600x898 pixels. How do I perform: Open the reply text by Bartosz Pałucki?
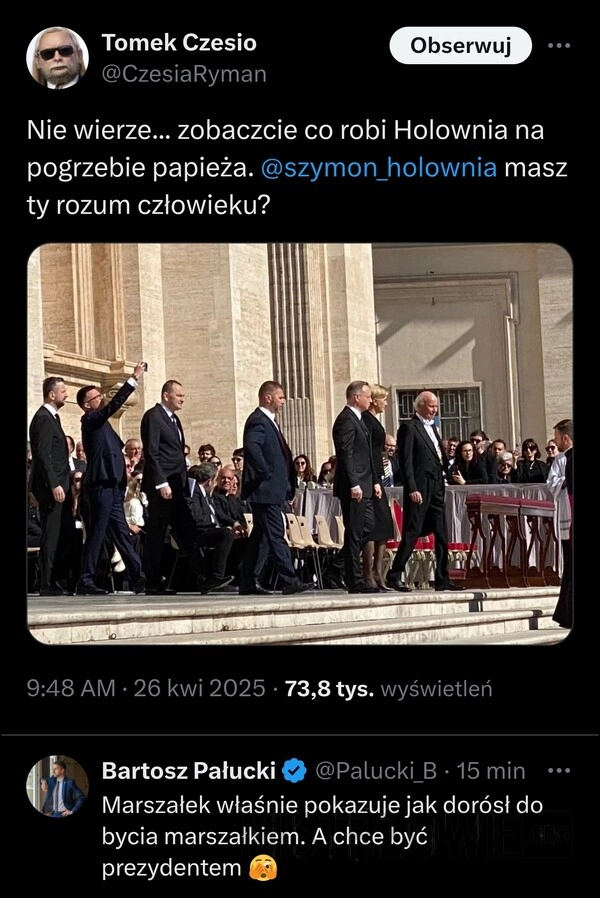click(x=322, y=837)
